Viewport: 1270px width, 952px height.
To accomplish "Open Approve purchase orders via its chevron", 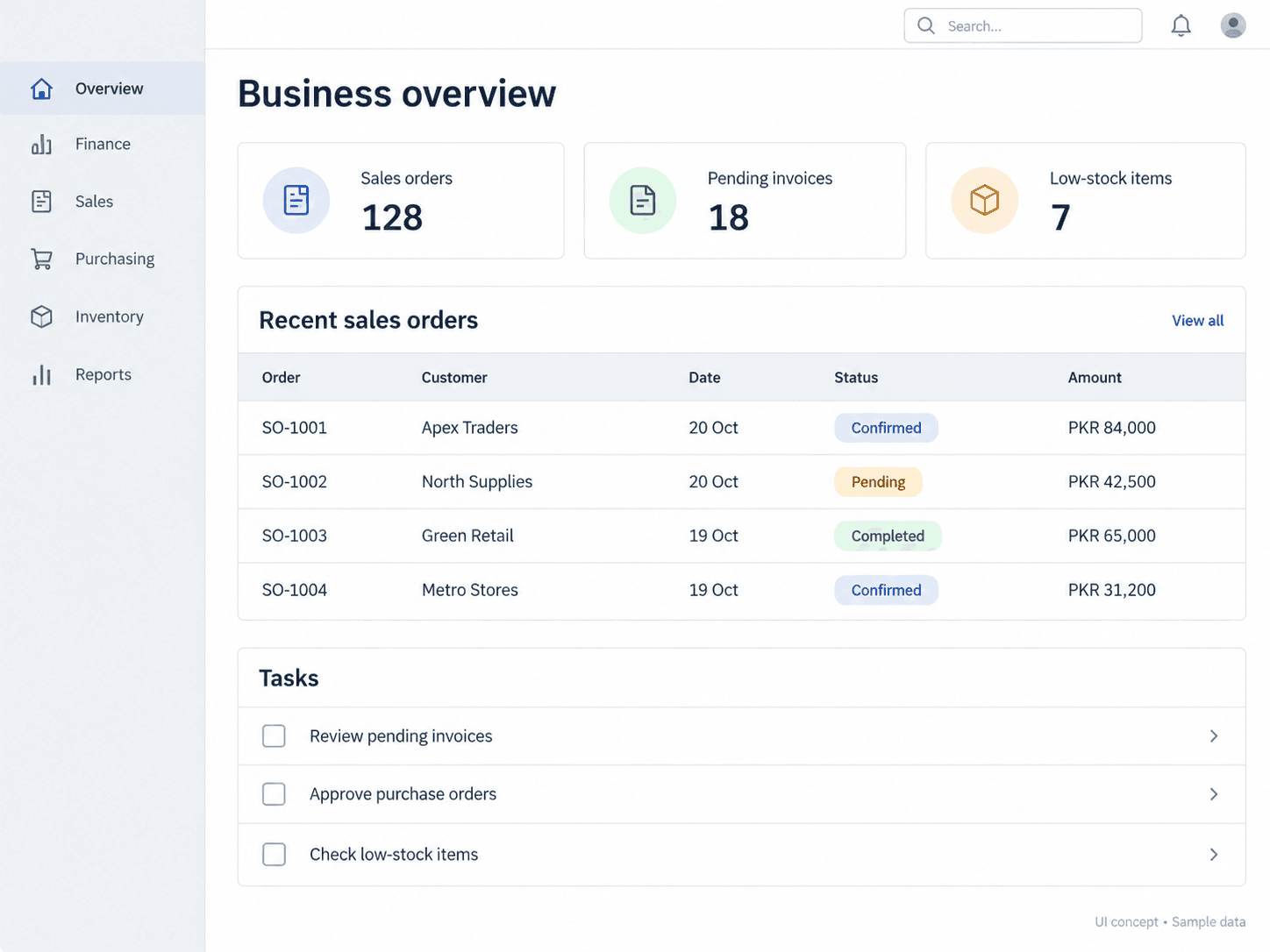I will pos(1214,794).
